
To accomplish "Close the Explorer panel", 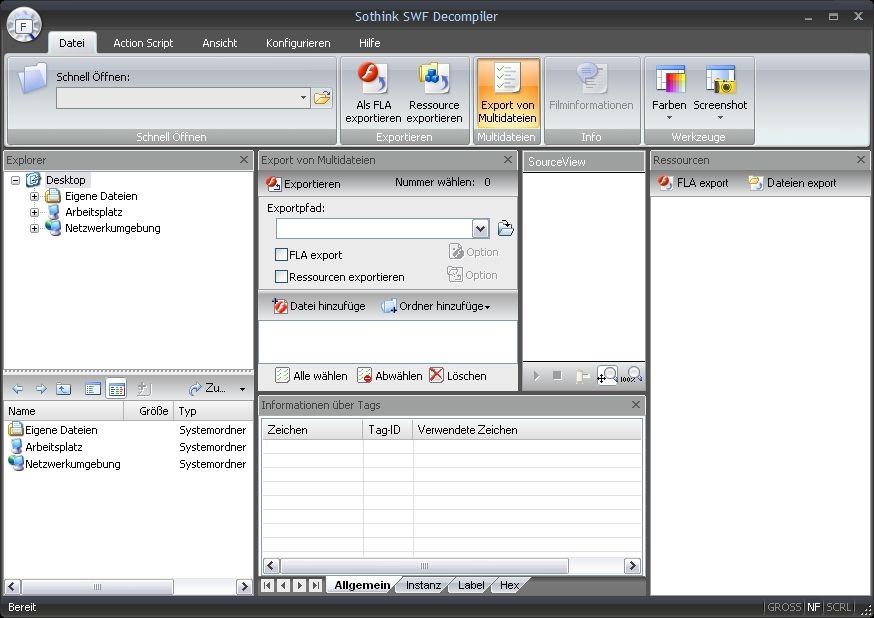I will (244, 159).
